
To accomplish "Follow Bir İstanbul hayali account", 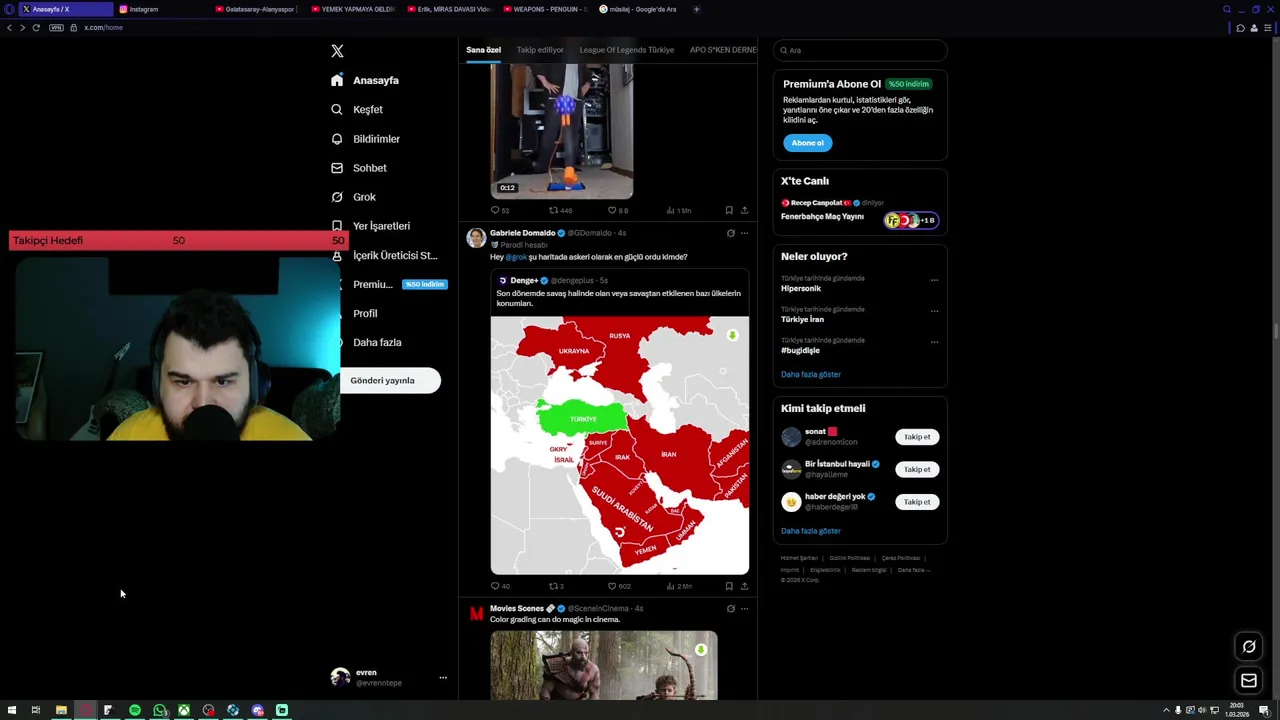I will [917, 469].
